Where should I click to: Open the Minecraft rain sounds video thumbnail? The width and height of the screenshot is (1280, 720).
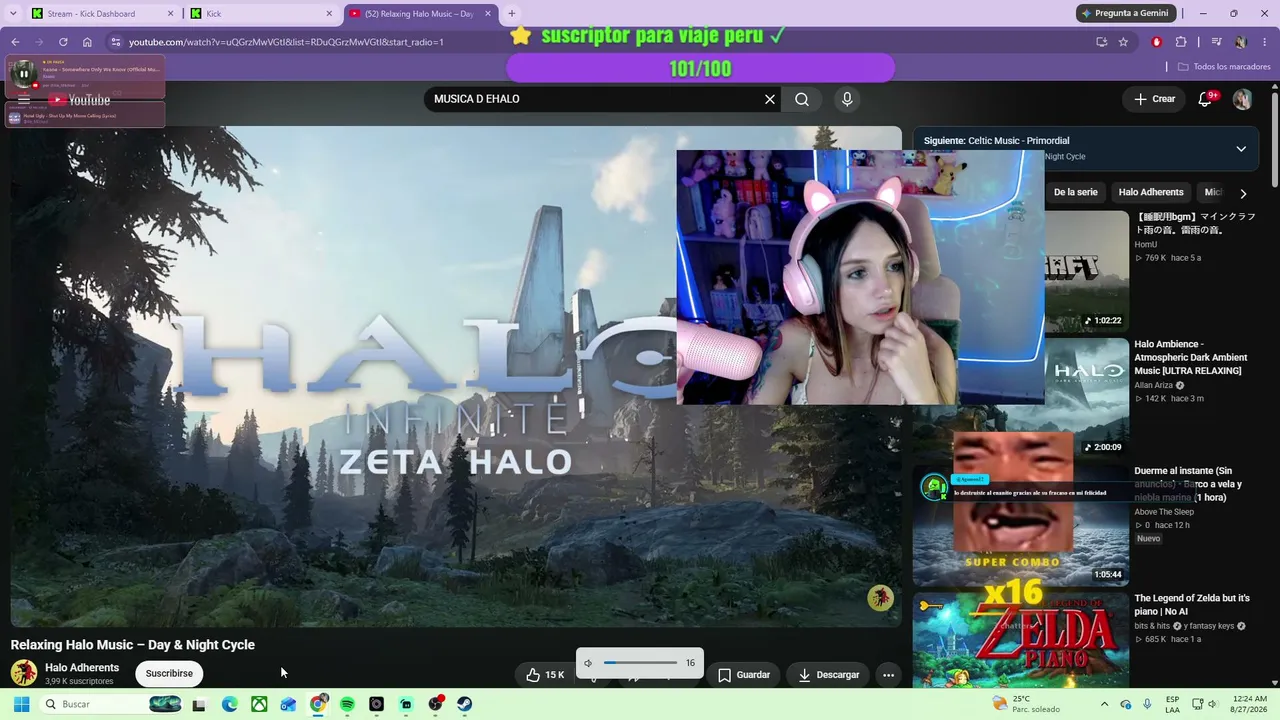[x=1087, y=271]
